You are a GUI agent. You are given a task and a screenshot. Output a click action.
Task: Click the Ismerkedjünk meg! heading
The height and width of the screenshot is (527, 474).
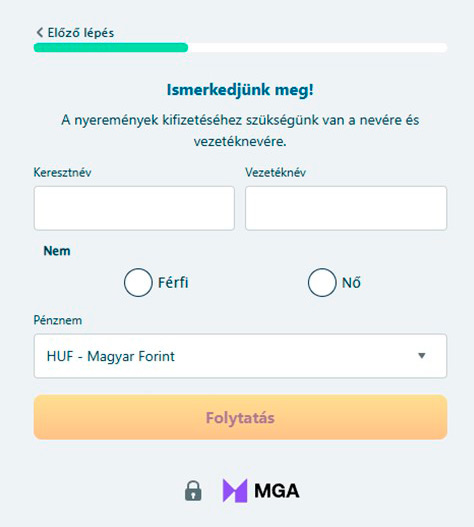click(x=240, y=90)
